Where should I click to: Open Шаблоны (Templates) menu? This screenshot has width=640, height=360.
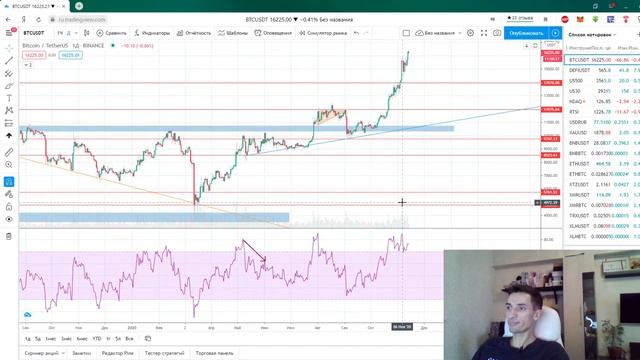tap(233, 33)
